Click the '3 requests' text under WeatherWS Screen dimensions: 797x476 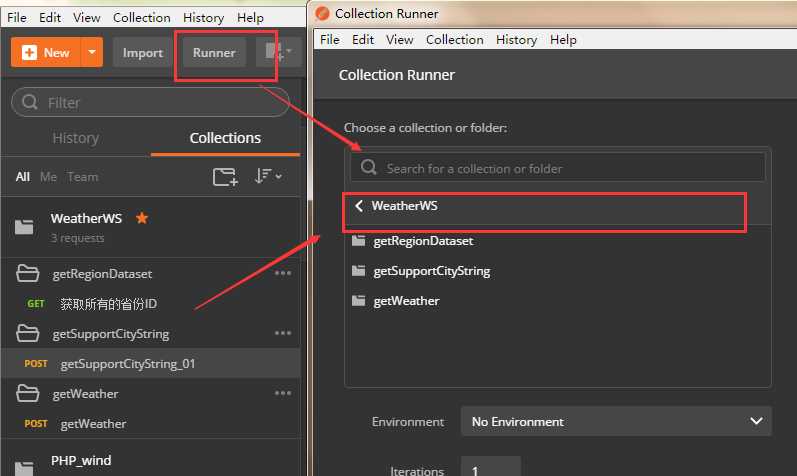click(x=77, y=238)
